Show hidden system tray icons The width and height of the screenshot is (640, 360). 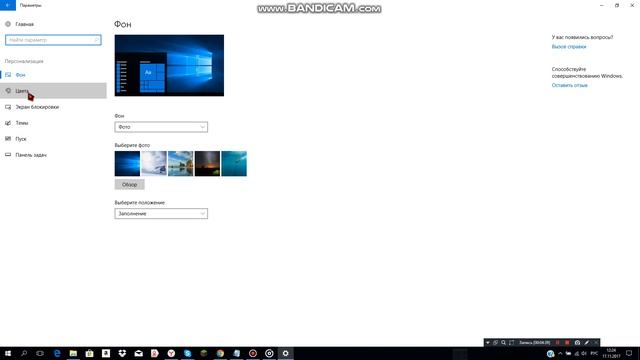[x=560, y=353]
